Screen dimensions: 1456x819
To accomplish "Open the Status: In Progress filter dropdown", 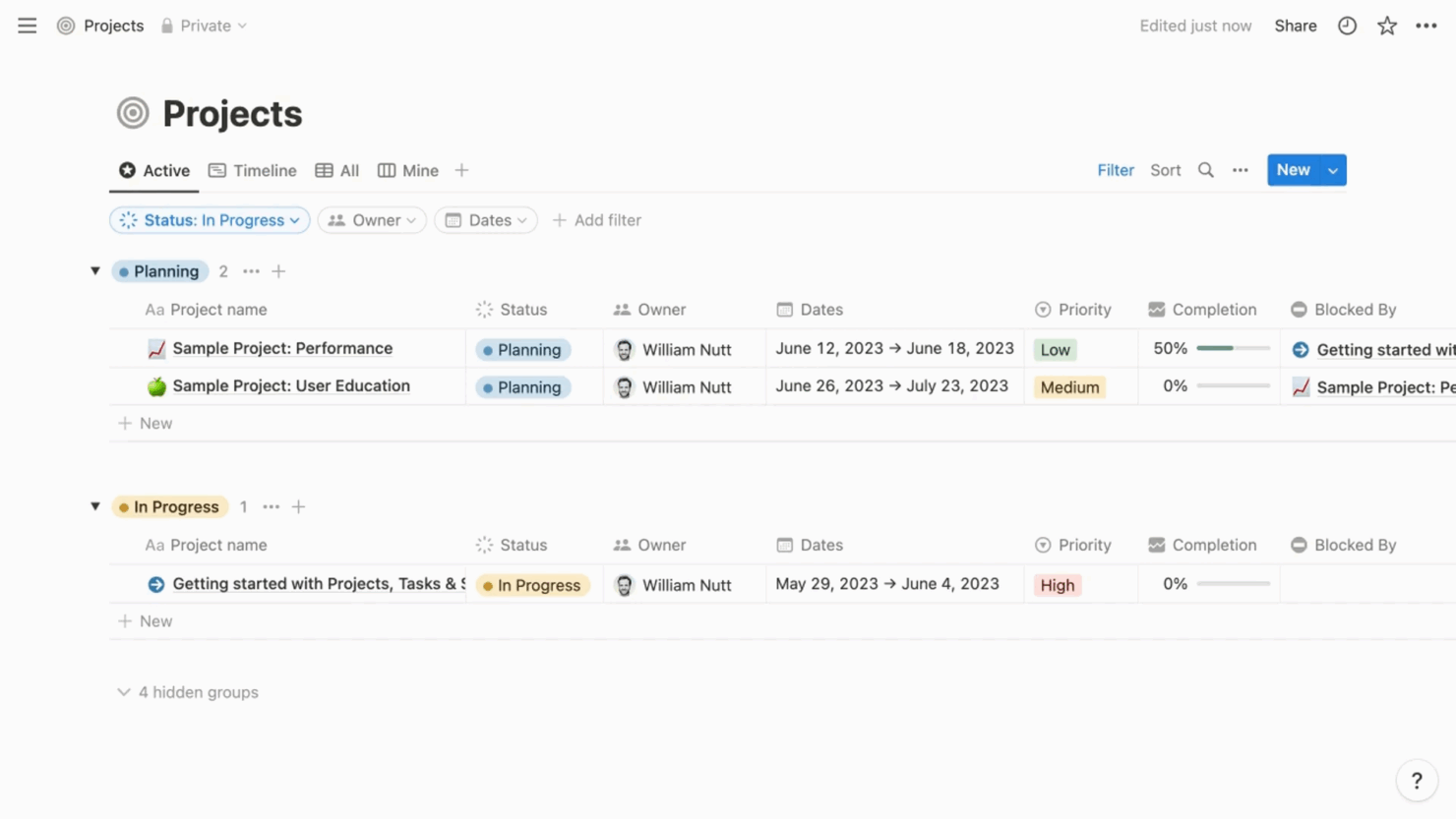I will pos(209,219).
